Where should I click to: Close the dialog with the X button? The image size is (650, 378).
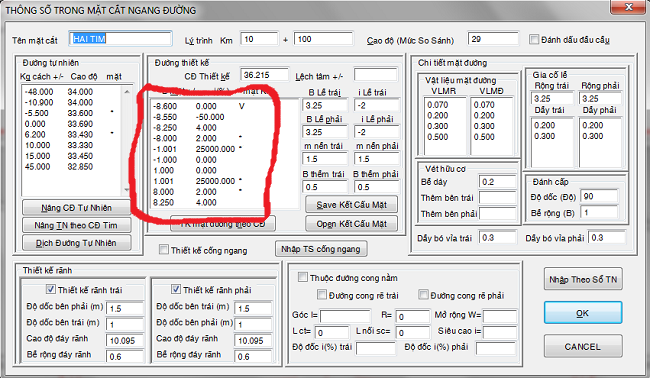coord(629,7)
